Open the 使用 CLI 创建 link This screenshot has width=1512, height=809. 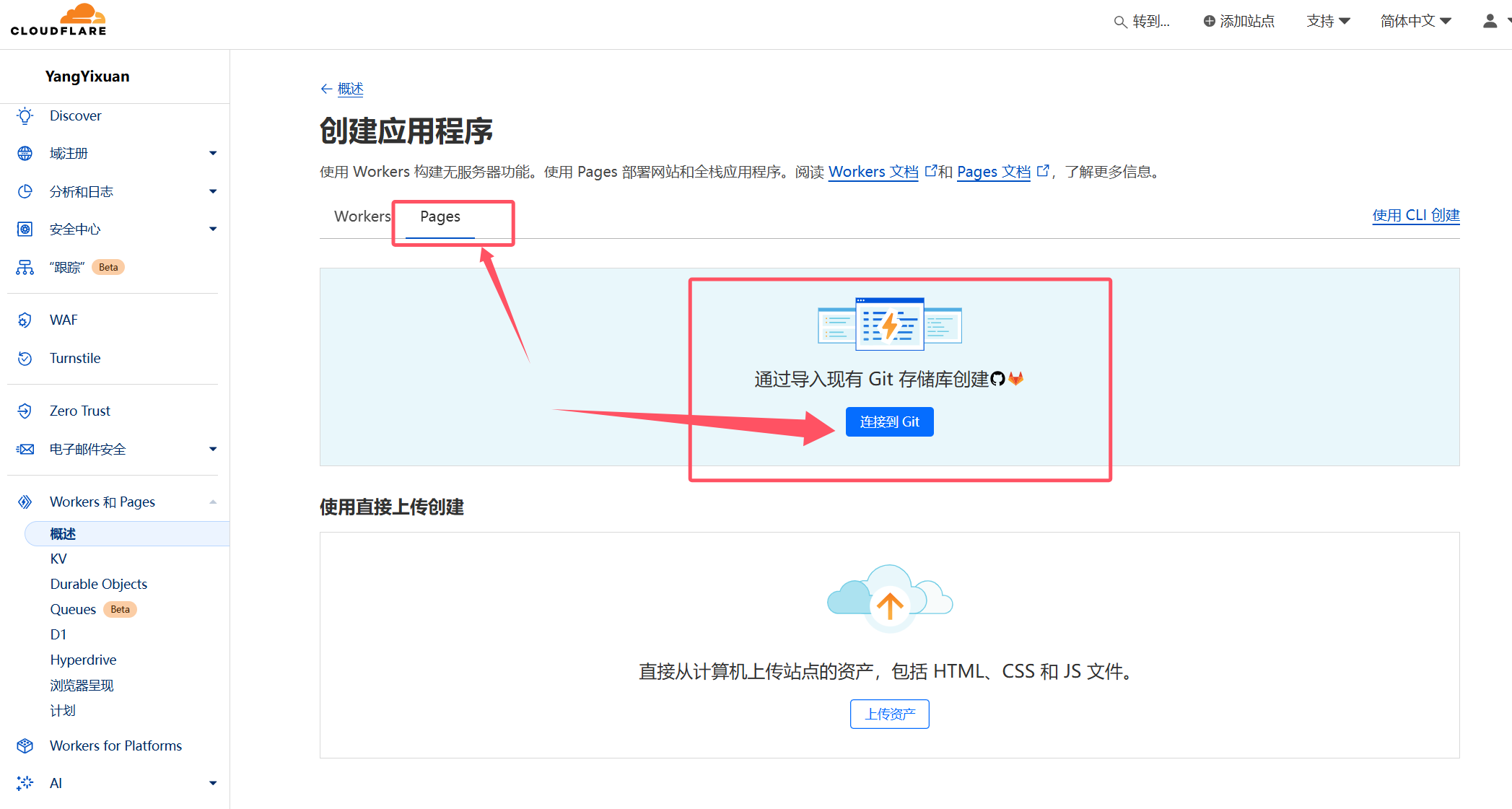tap(1416, 215)
